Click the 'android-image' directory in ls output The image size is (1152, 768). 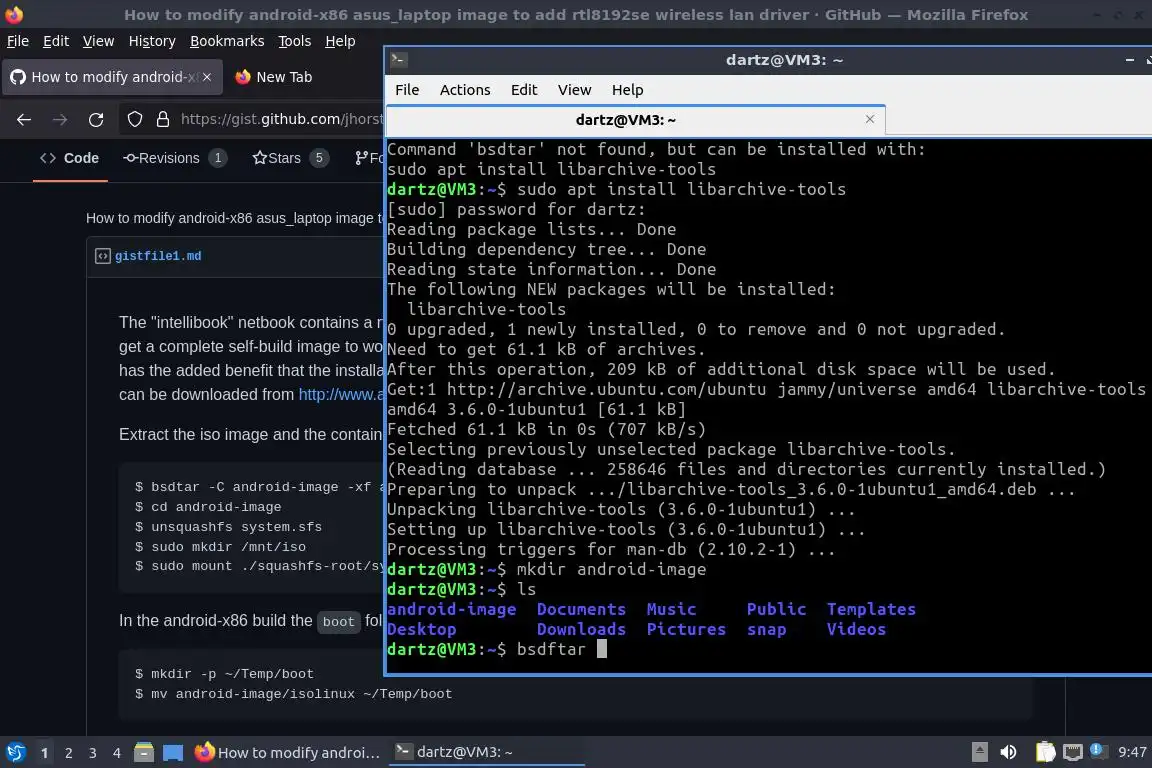click(452, 609)
